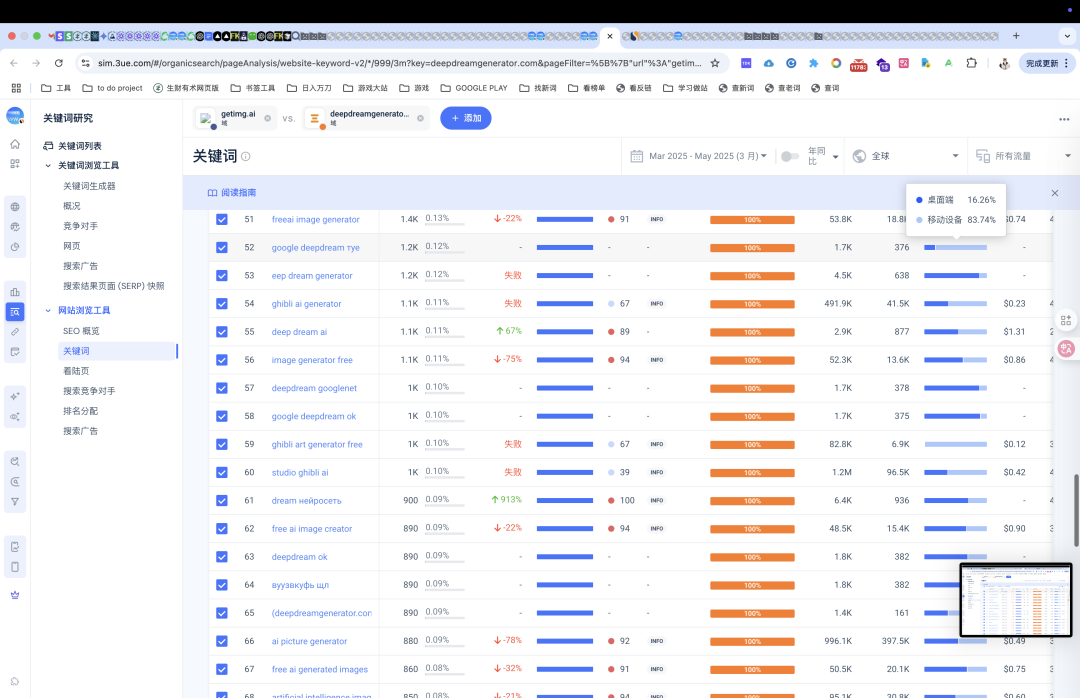This screenshot has height=698, width=1080.
Task: Open the browser tab list chevron
Action: coord(1068,36)
